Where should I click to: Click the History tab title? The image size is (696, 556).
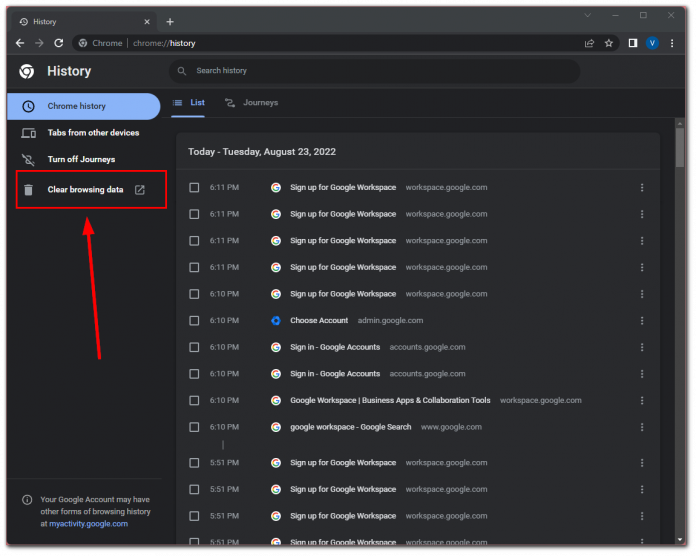tap(45, 22)
